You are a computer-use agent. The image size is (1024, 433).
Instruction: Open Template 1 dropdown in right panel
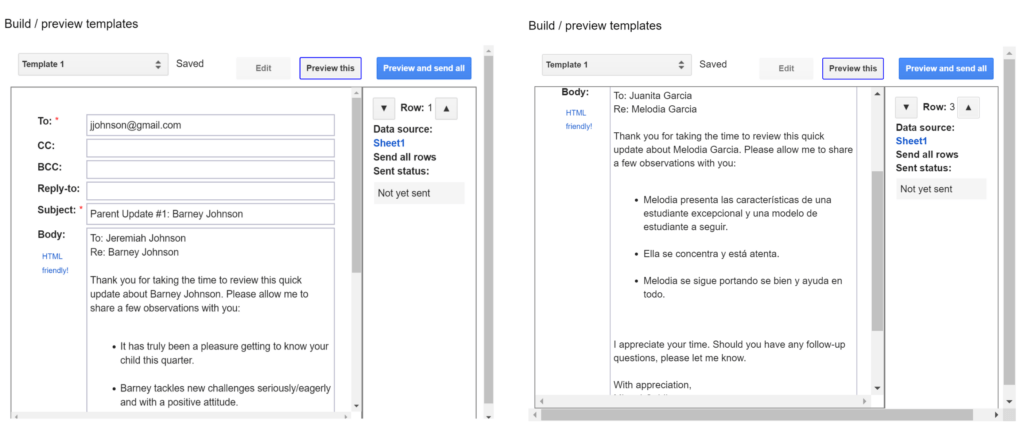click(x=616, y=65)
